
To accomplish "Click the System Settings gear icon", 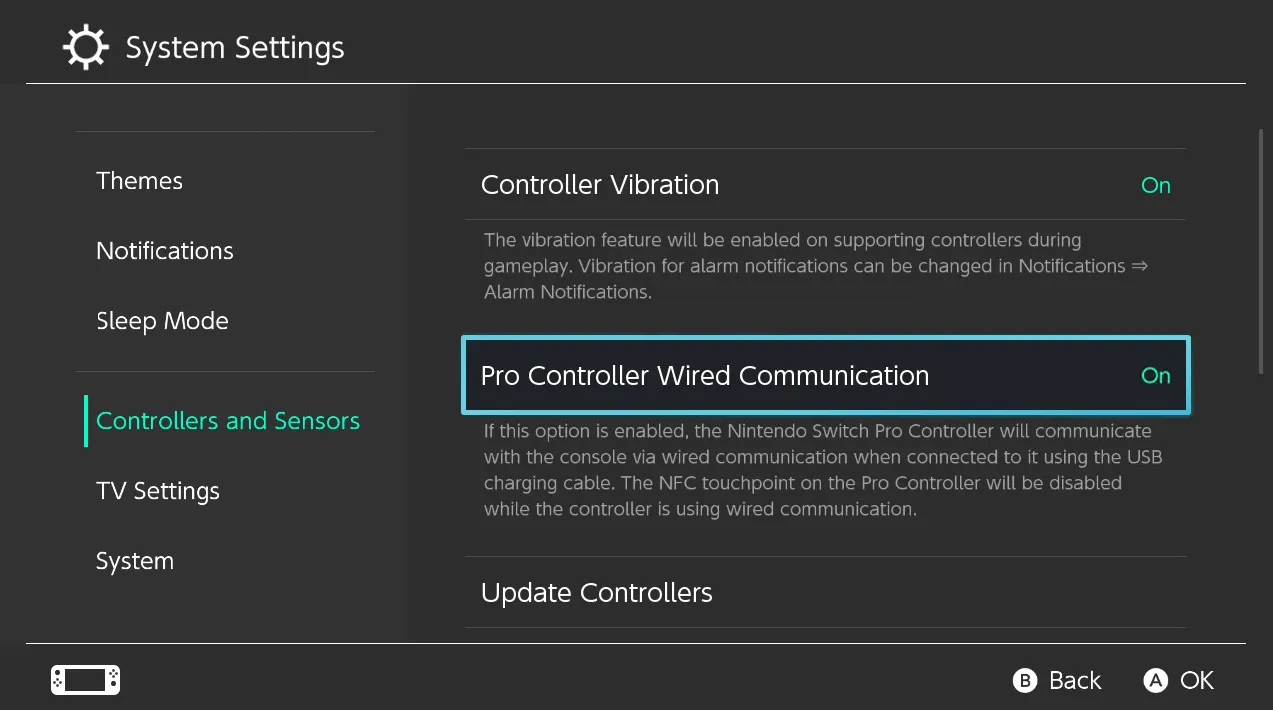I will [85, 46].
